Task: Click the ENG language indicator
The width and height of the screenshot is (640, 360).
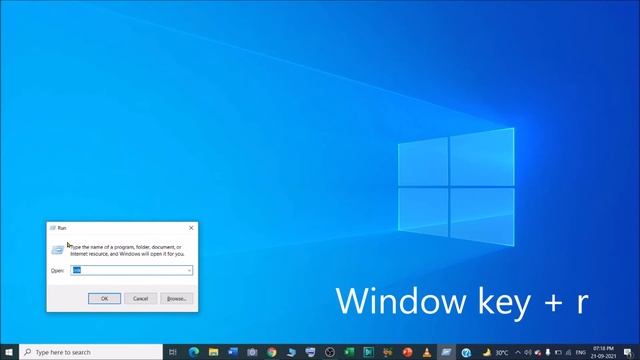Action: (x=580, y=352)
